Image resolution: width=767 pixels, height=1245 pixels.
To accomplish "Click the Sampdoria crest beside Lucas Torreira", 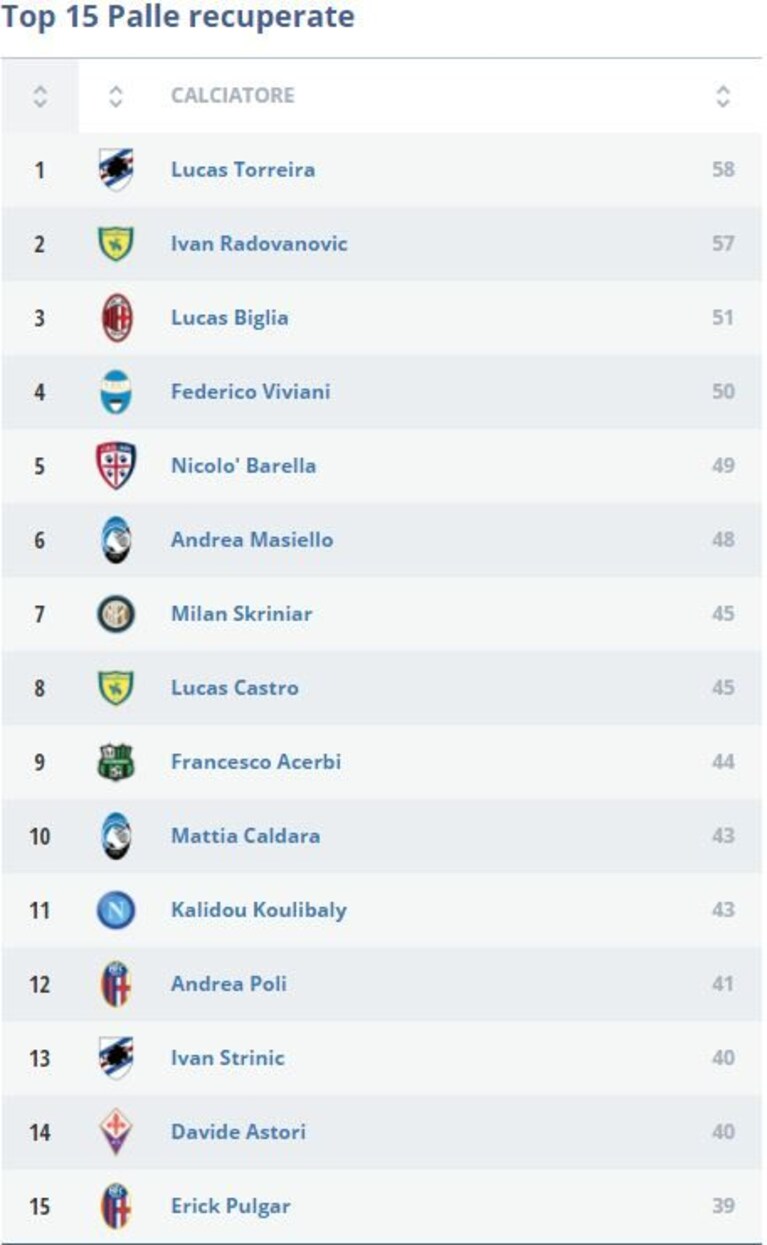I will click(116, 169).
